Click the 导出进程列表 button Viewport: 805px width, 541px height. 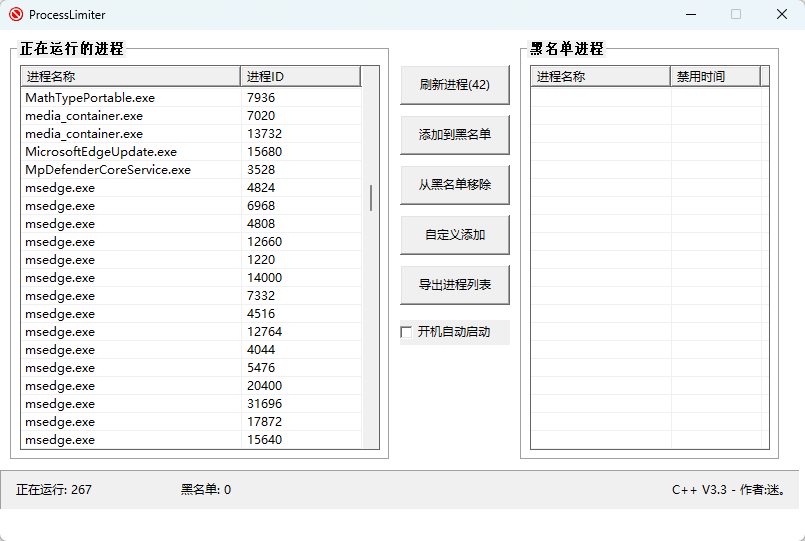pyautogui.click(x=455, y=284)
